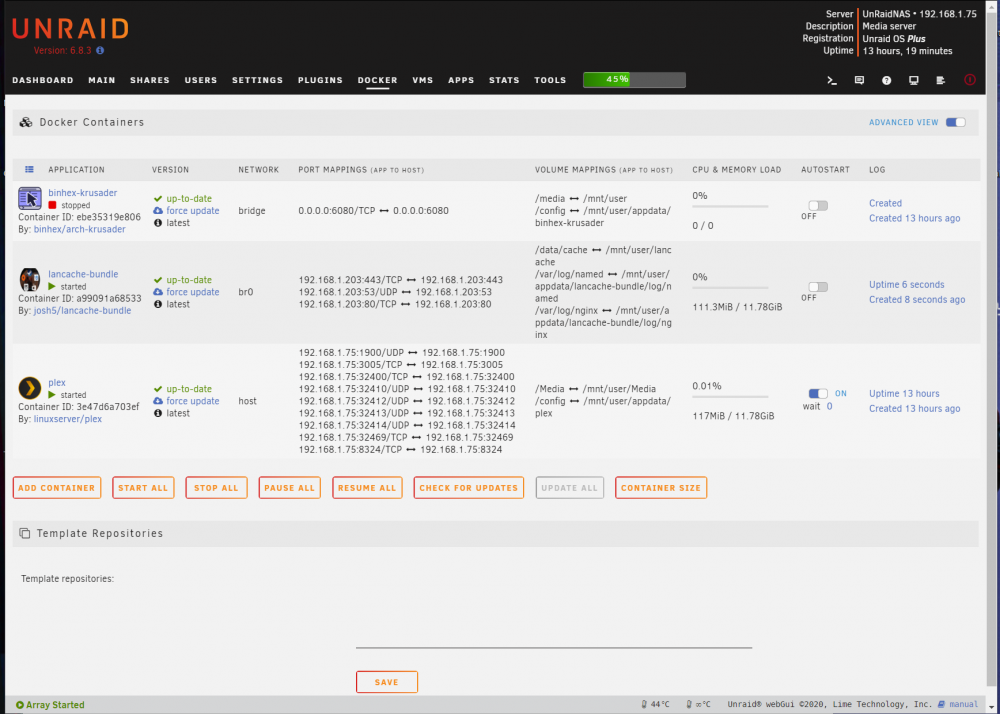Click the info monitor icon in header
The height and width of the screenshot is (714, 1000).
point(914,80)
